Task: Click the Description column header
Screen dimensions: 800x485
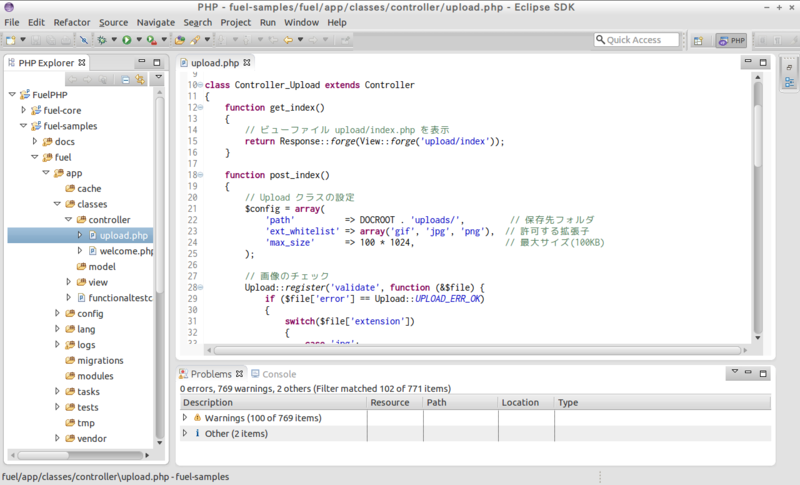Action: [x=273, y=402]
